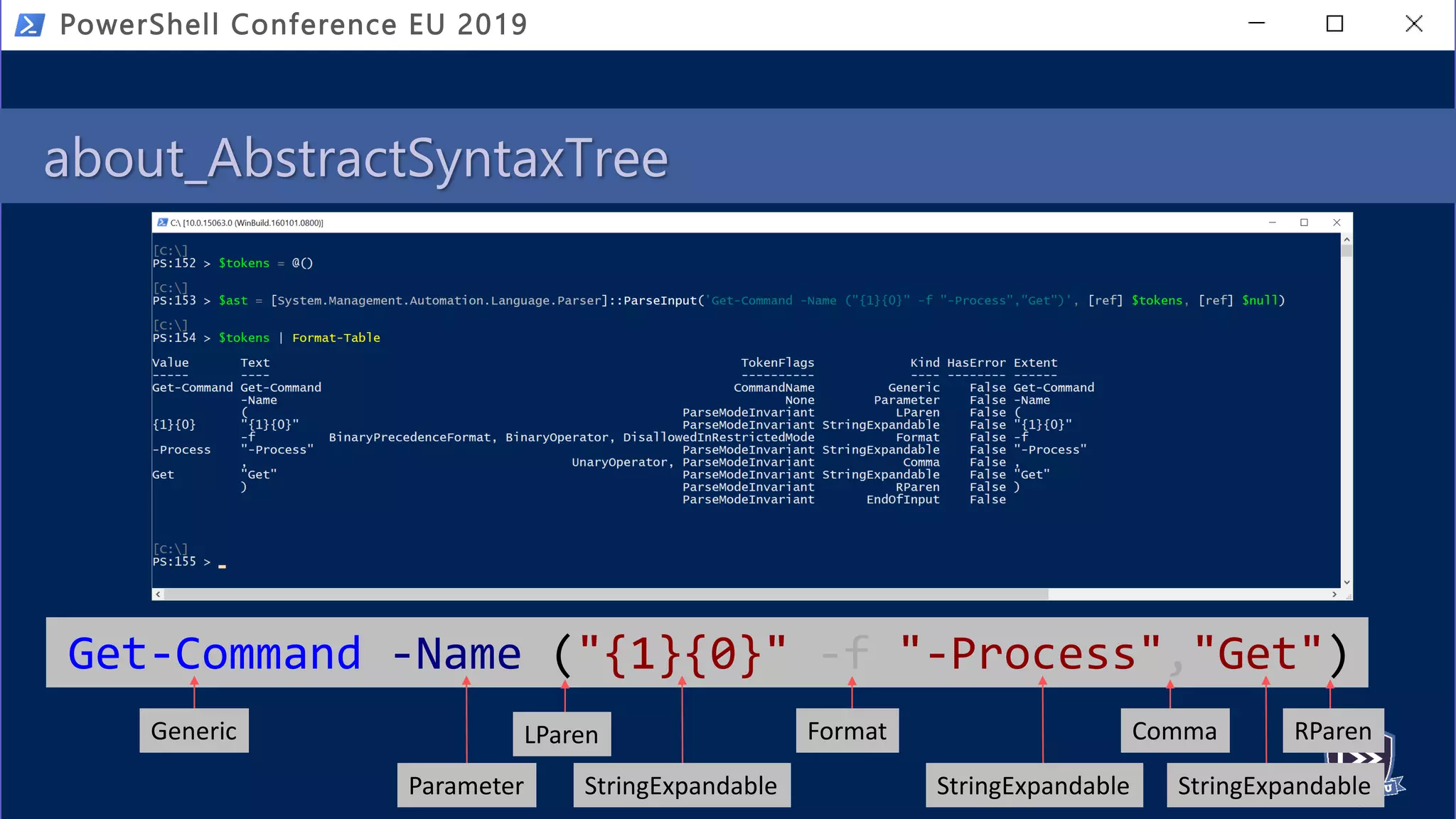Click the StringExpandable label under "Get"

click(1275, 786)
